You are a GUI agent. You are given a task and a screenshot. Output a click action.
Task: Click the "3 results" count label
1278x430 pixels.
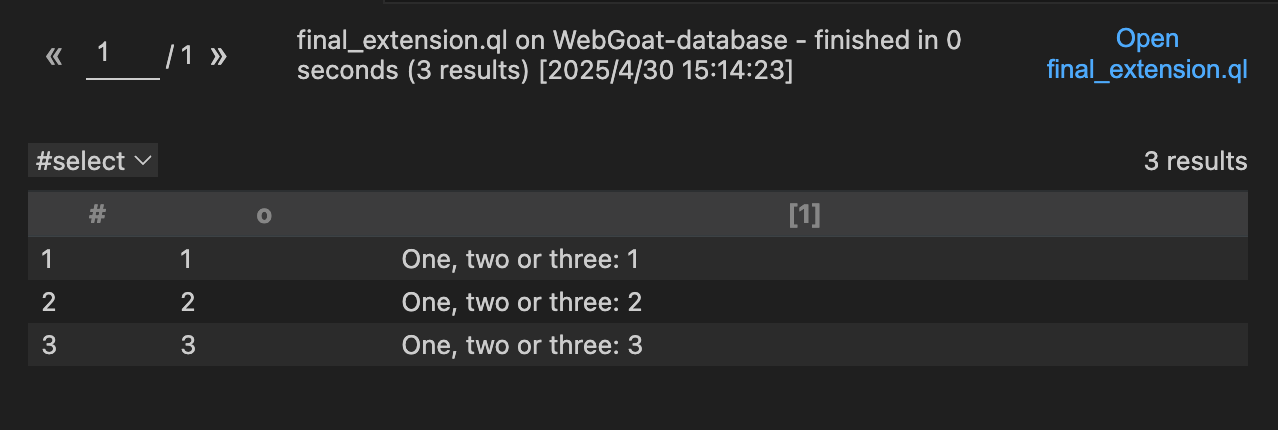pyautogui.click(x=1195, y=161)
